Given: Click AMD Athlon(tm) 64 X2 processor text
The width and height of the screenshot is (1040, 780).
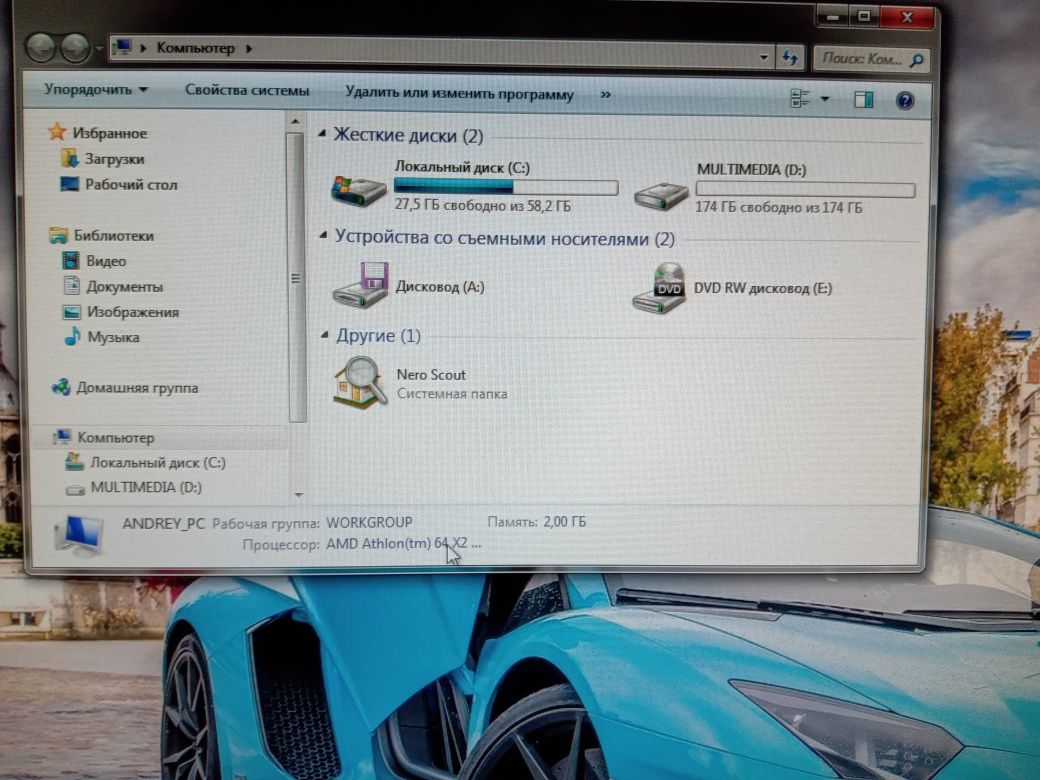Looking at the screenshot, I should click(403, 544).
